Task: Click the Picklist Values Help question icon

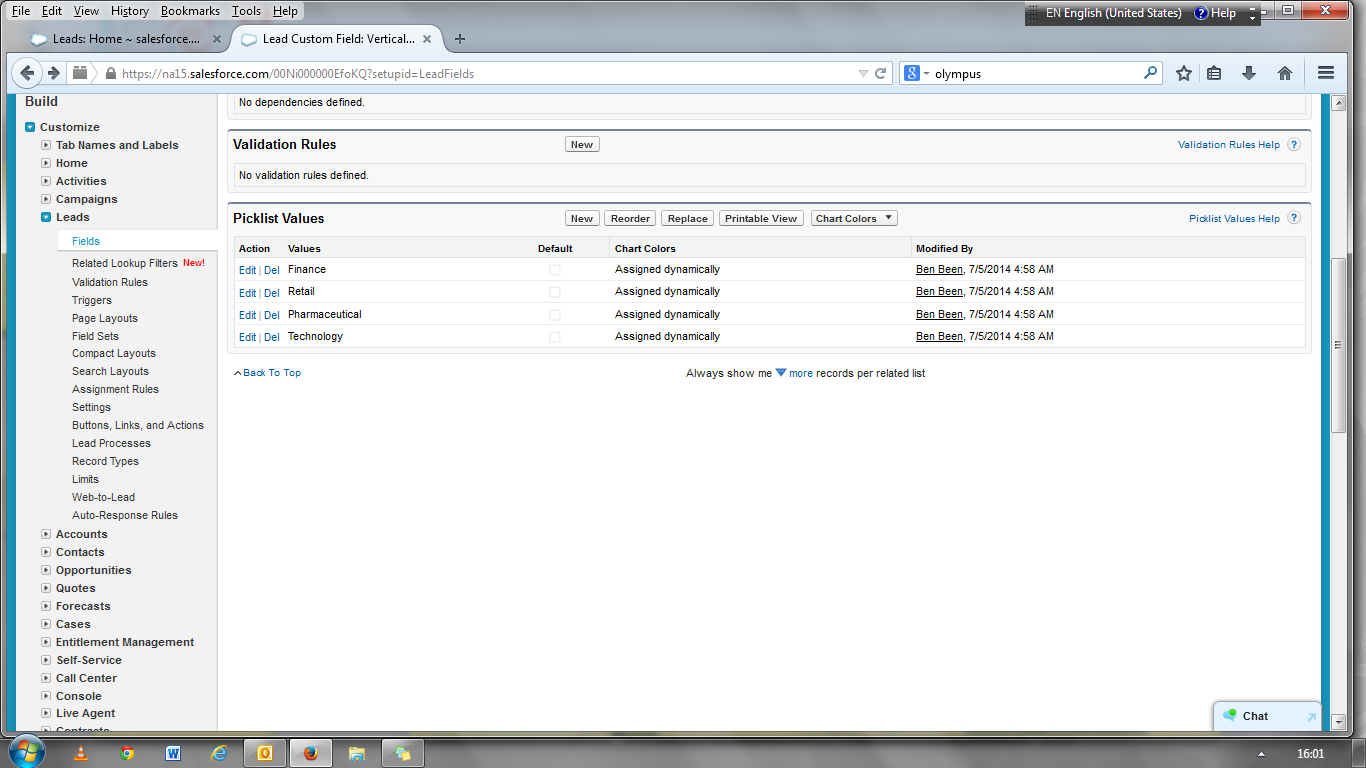Action: 1294,218
